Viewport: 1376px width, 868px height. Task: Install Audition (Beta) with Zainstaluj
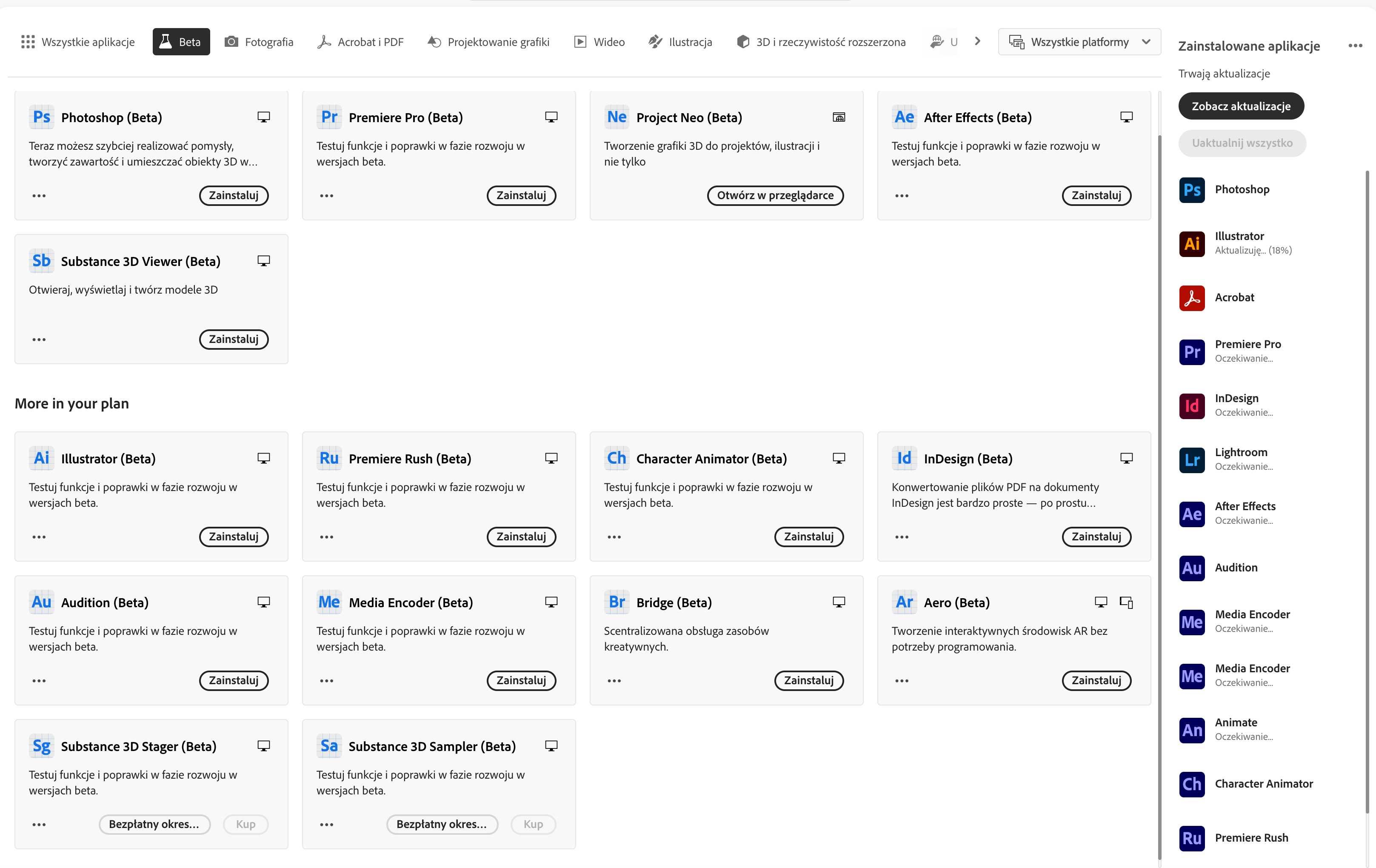coord(234,680)
